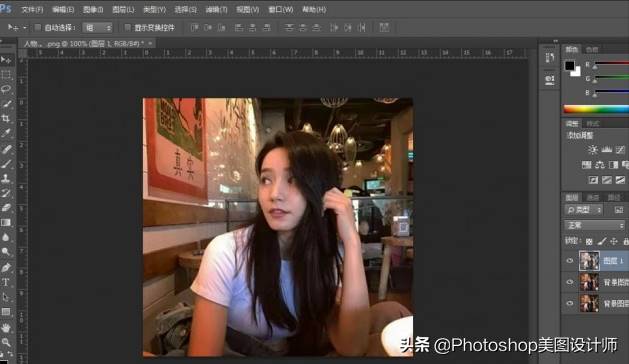Select the History Brush tool
Viewport: 629px width, 364px height.
pyautogui.click(x=6, y=193)
